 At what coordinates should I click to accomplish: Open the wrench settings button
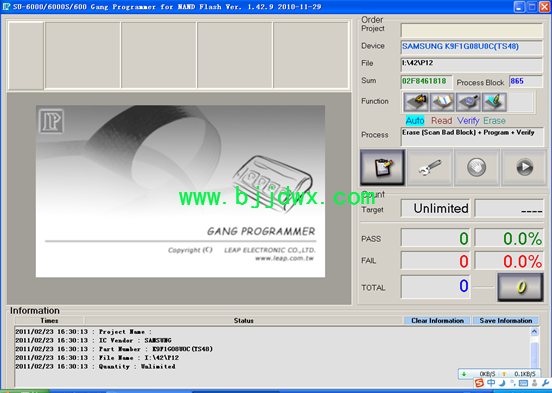[x=430, y=167]
